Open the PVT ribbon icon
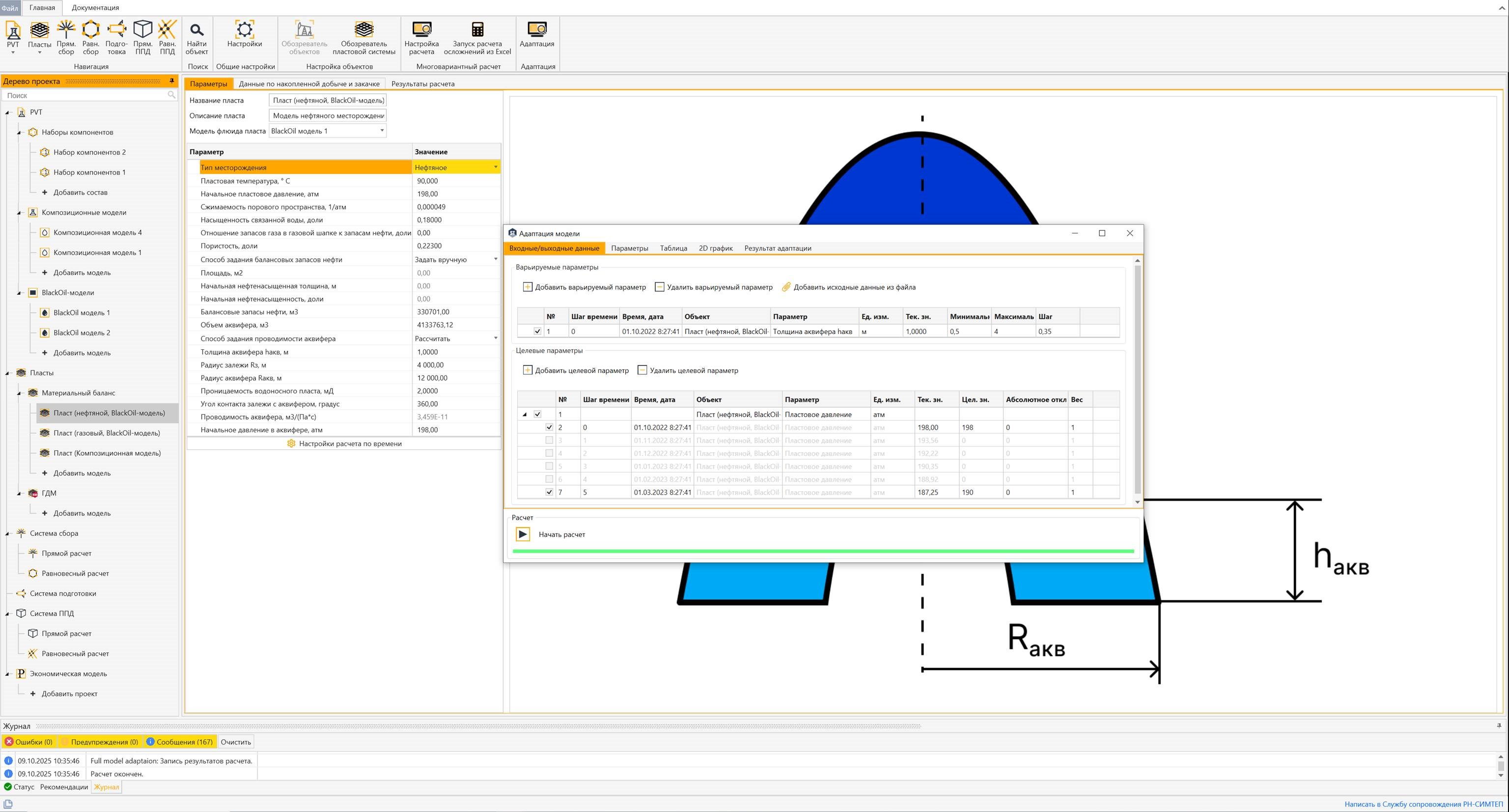 [13, 33]
